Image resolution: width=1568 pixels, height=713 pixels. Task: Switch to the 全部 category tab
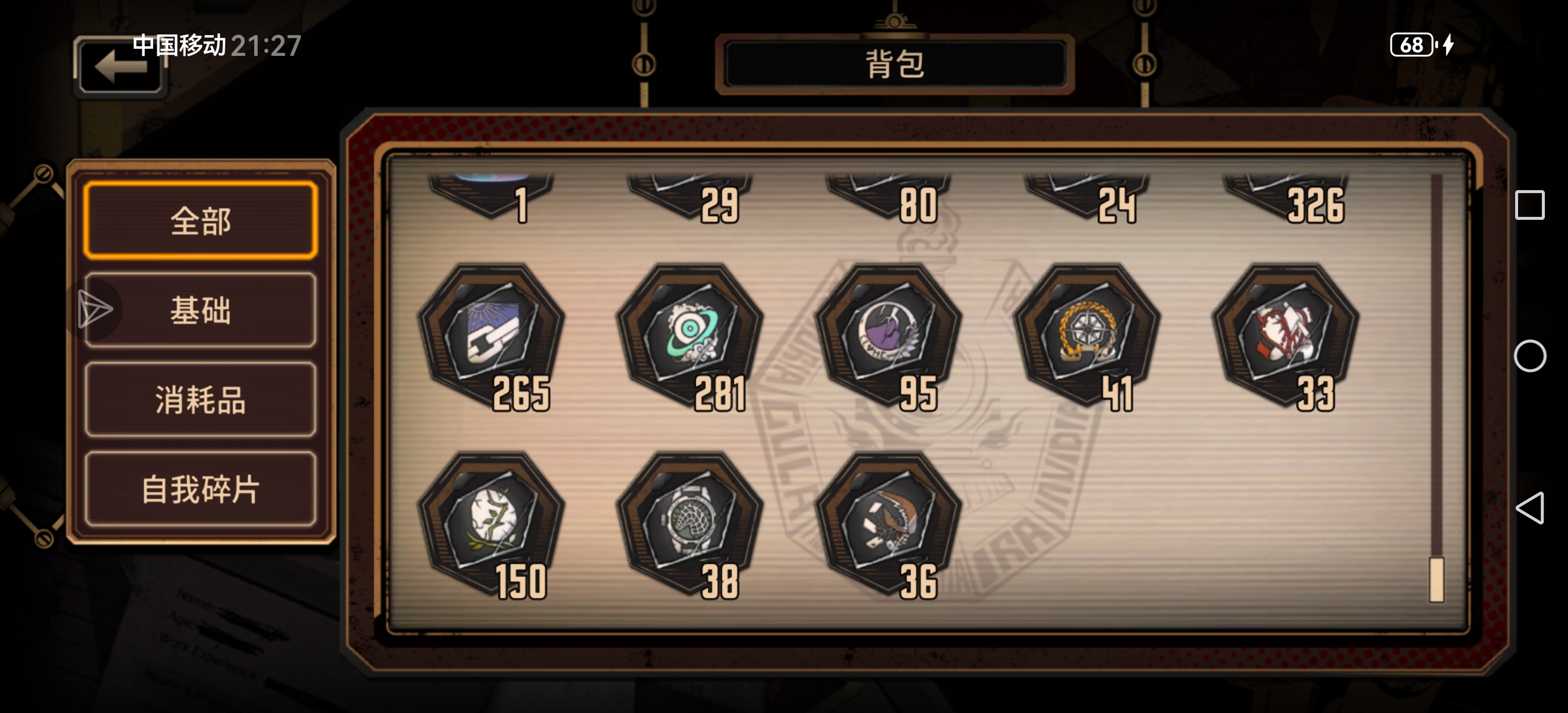click(201, 220)
